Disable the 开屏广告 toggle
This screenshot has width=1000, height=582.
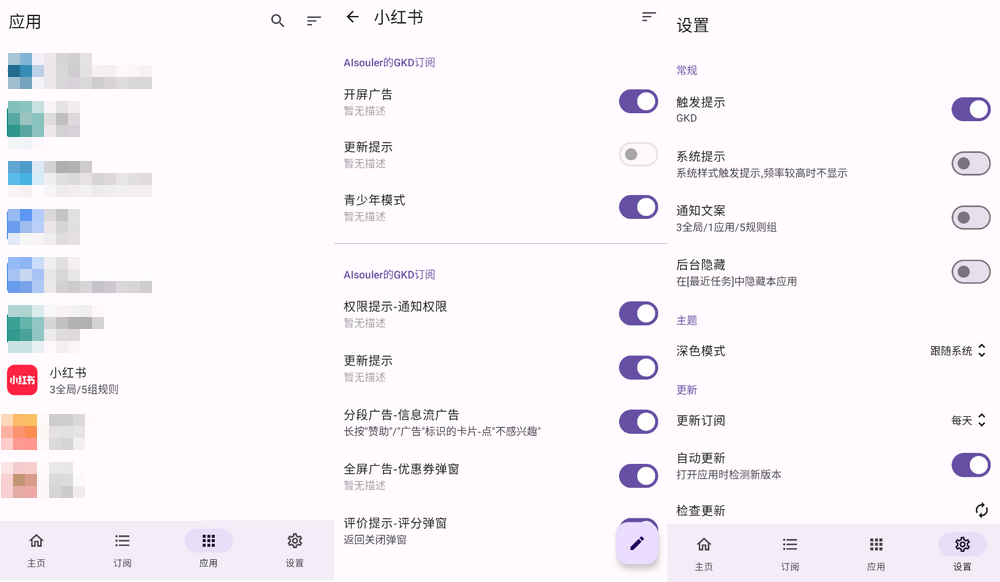pos(638,101)
